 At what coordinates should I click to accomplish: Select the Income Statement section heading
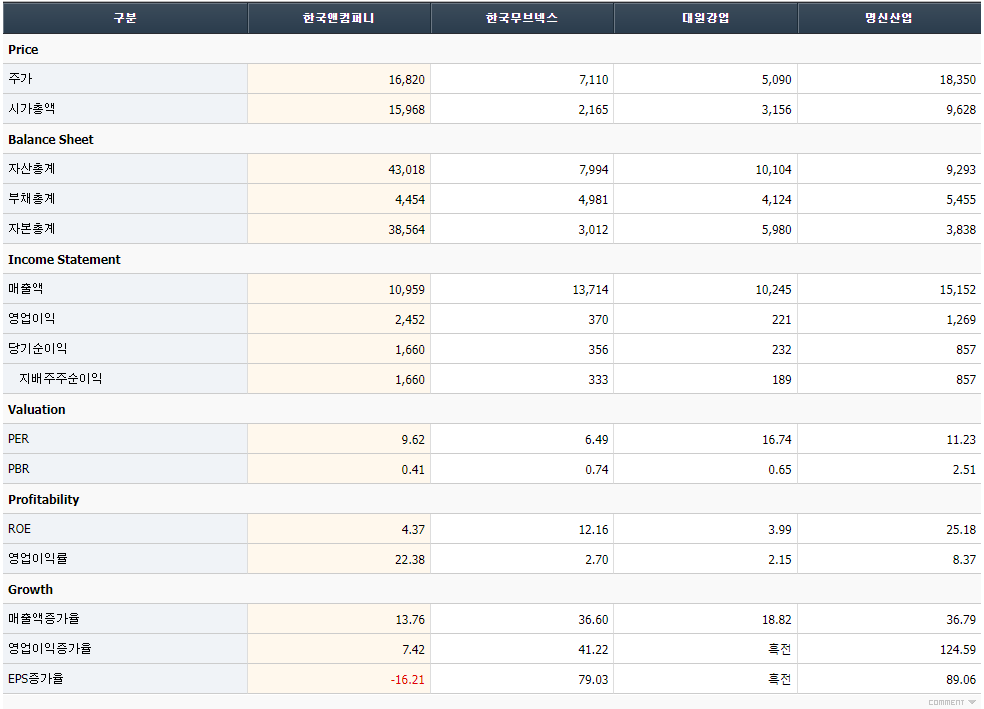click(64, 259)
